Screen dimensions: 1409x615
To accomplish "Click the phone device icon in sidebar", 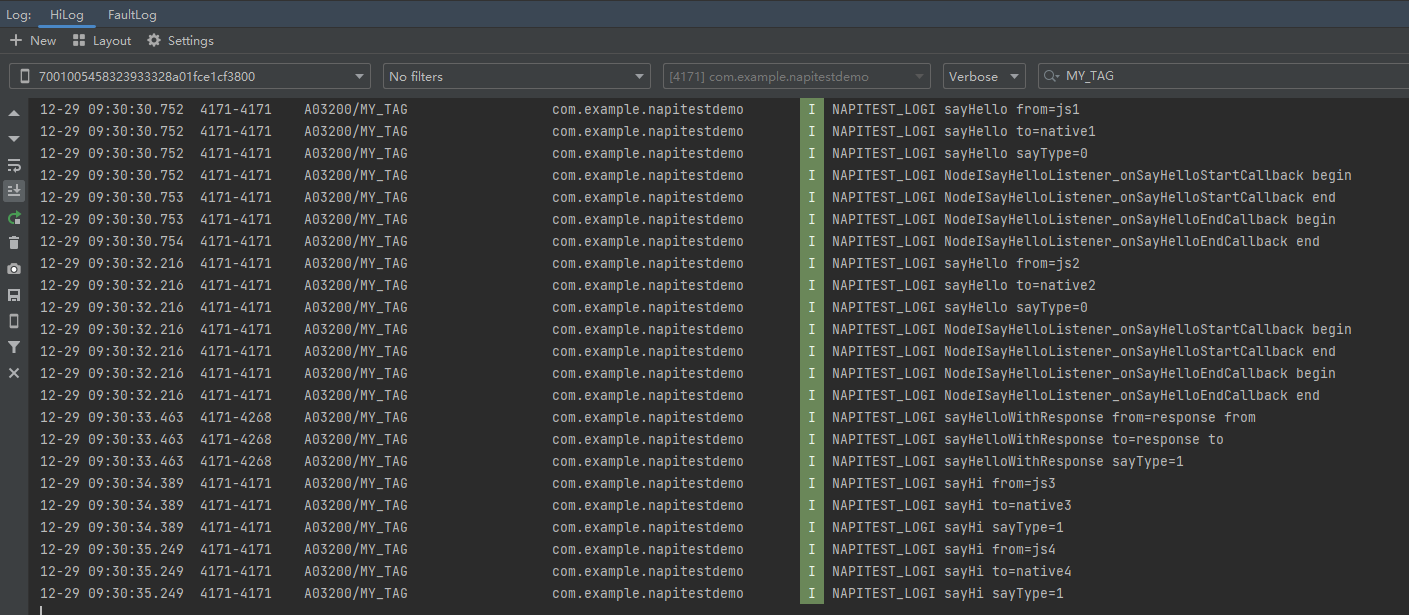I will pyautogui.click(x=14, y=321).
